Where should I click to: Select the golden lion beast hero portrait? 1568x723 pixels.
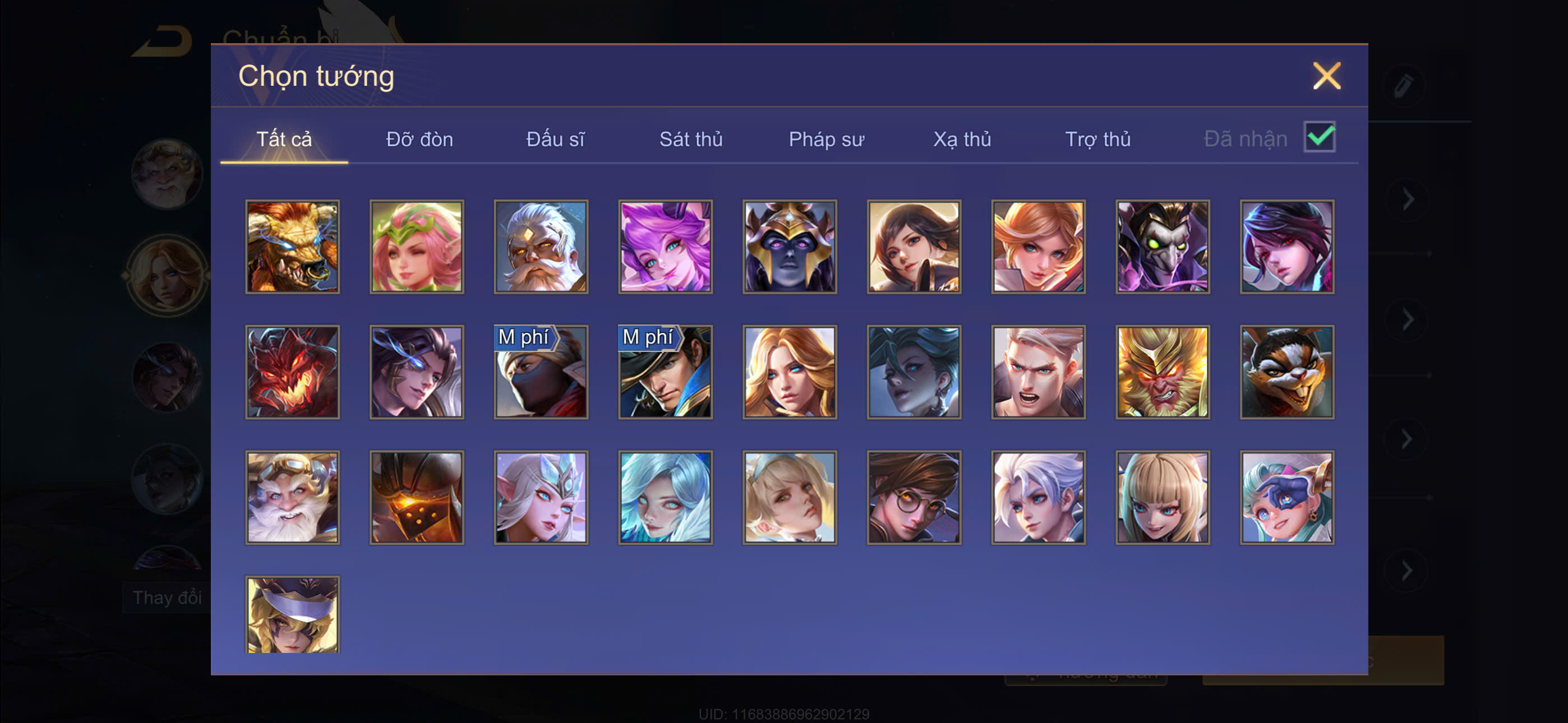click(293, 247)
